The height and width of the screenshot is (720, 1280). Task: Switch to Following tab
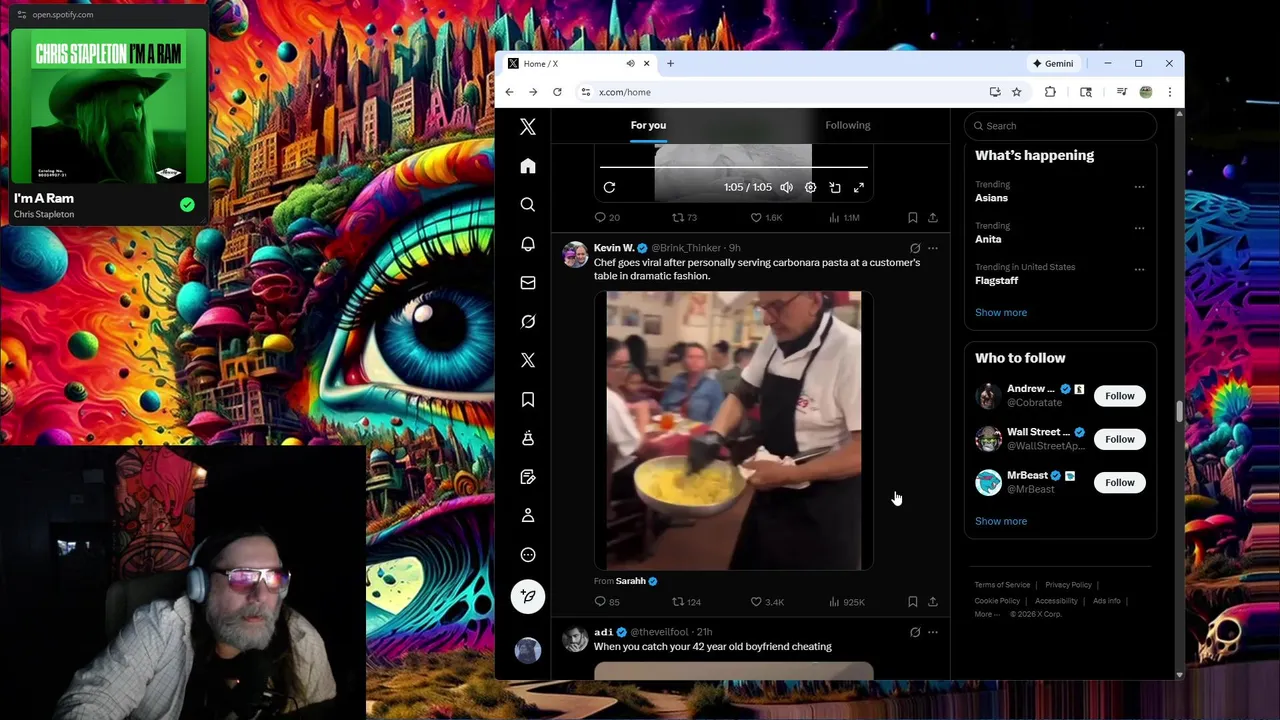pos(848,125)
